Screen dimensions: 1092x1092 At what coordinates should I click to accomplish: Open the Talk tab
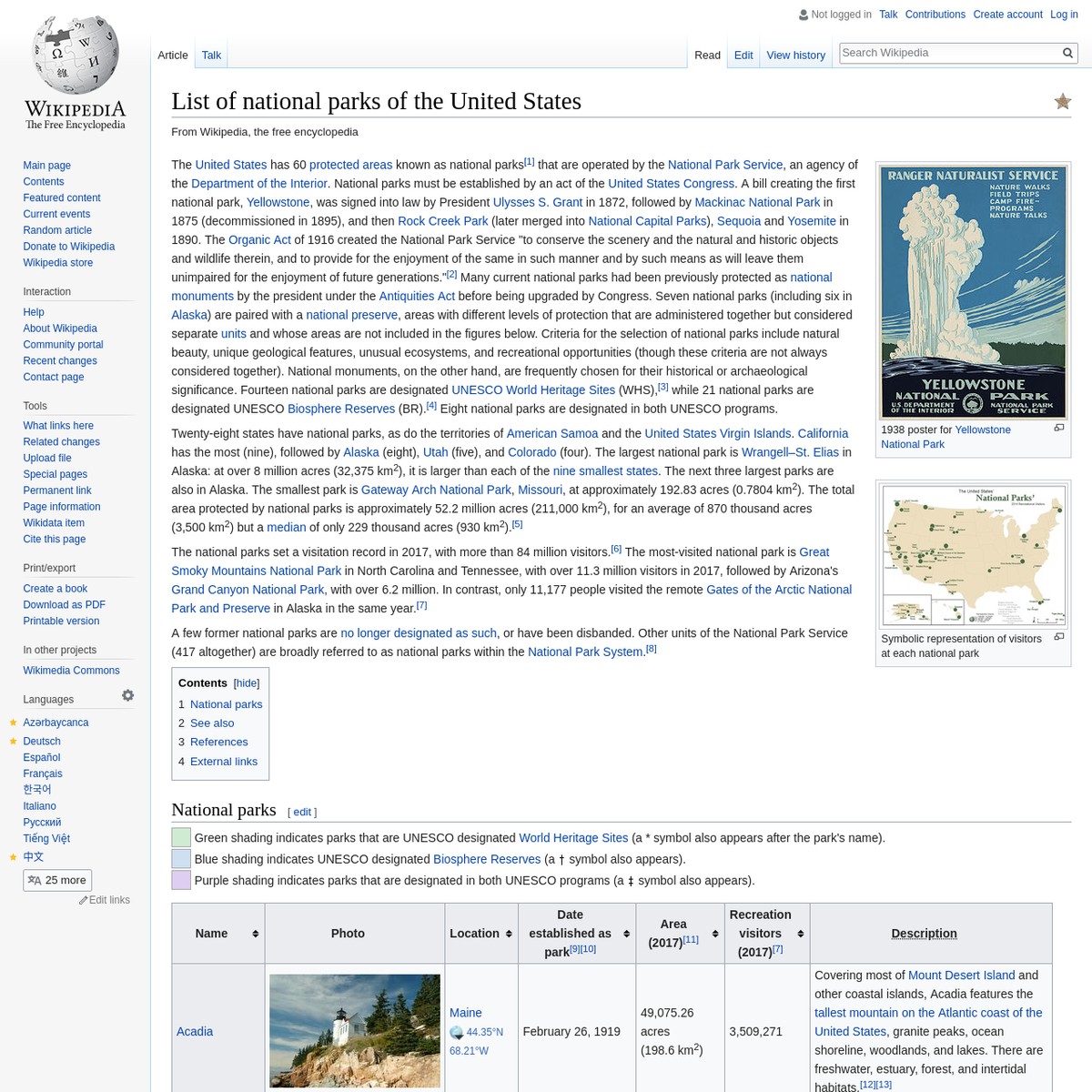pos(211,56)
